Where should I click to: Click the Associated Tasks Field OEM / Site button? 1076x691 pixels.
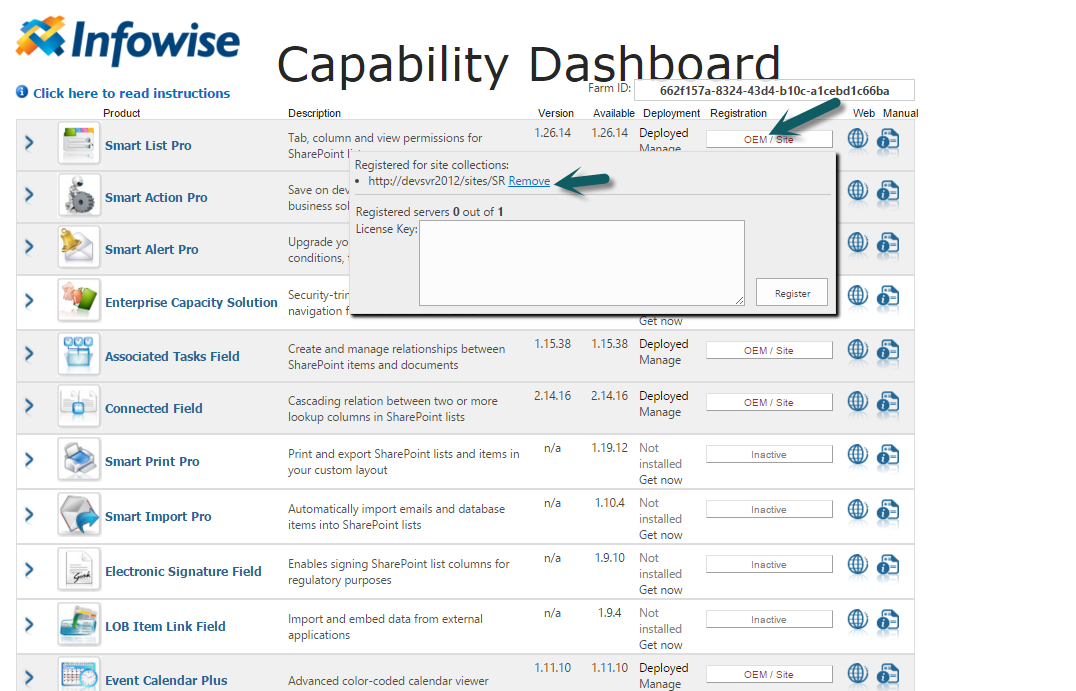[769, 351]
